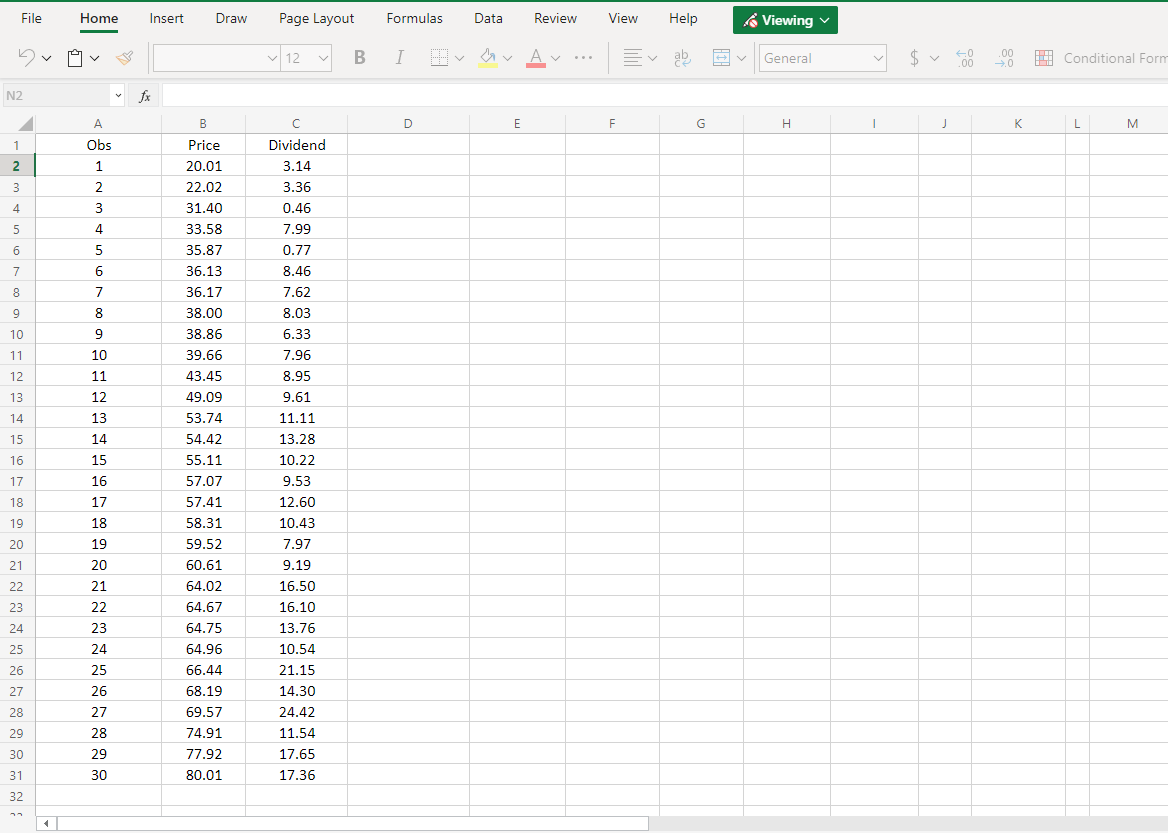Open the Wrap Text icon
The height and width of the screenshot is (833, 1168).
point(682,57)
